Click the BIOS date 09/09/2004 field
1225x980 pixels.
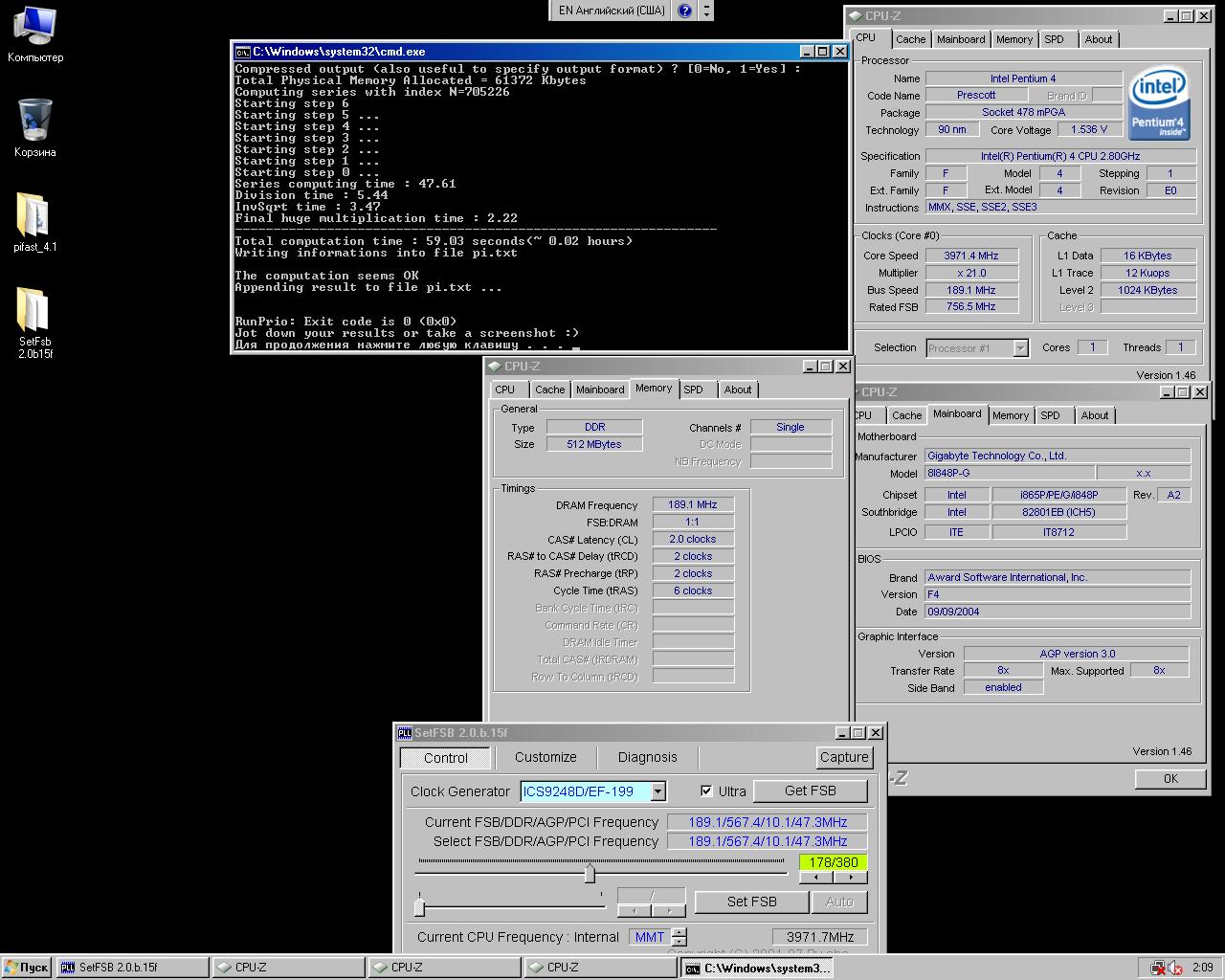(x=1058, y=612)
